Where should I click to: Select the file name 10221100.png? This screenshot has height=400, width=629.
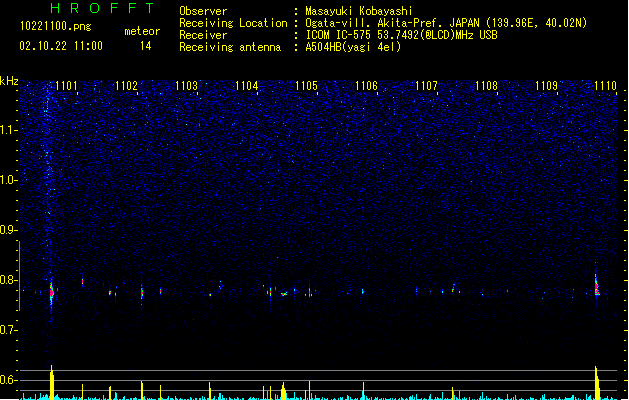55,26
